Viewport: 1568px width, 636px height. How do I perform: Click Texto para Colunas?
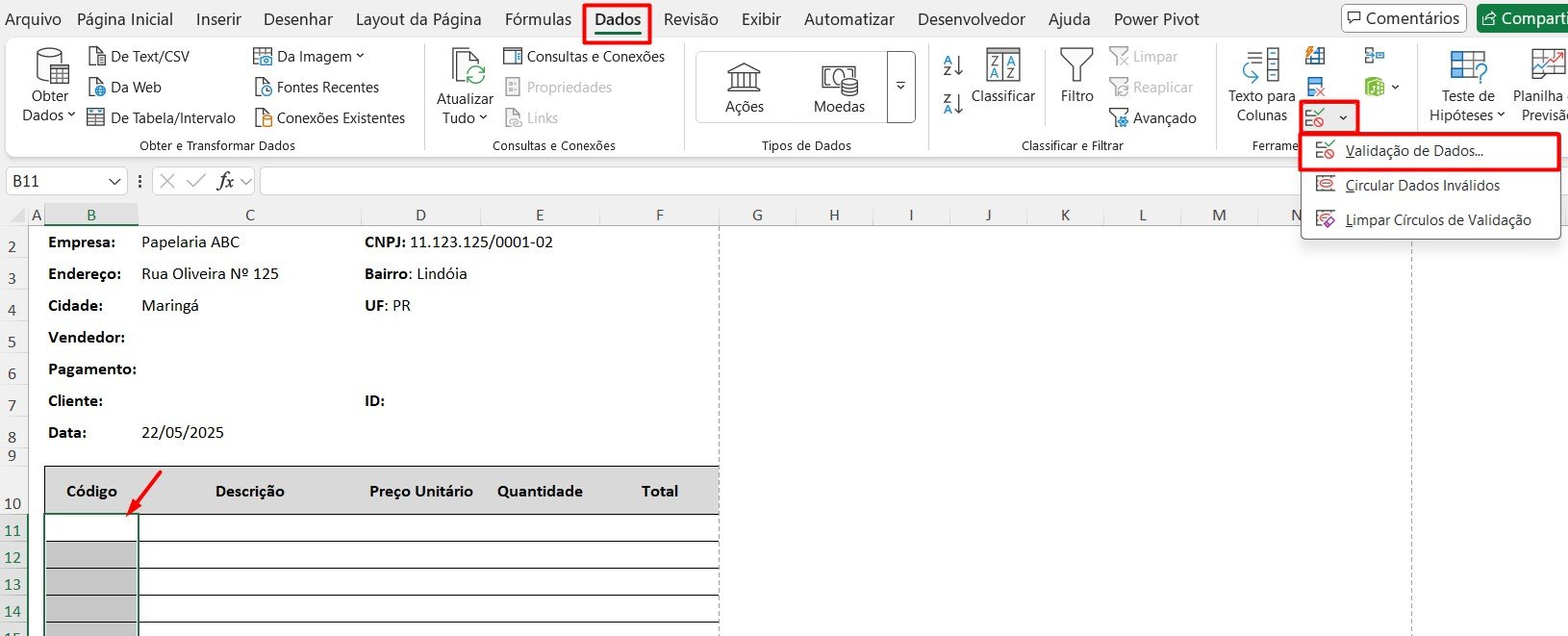[1261, 86]
